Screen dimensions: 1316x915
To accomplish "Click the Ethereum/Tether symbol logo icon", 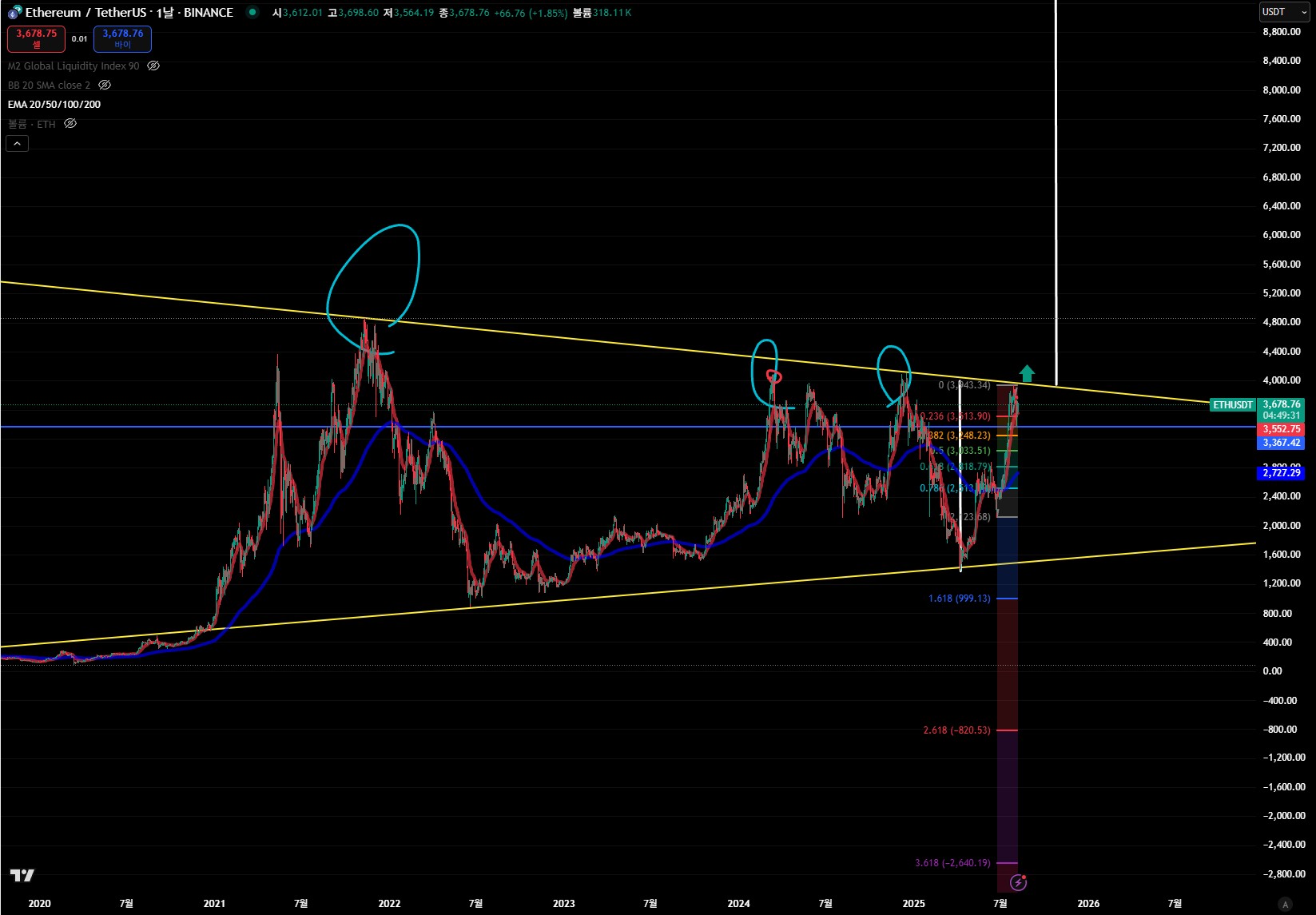I will tap(14, 12).
